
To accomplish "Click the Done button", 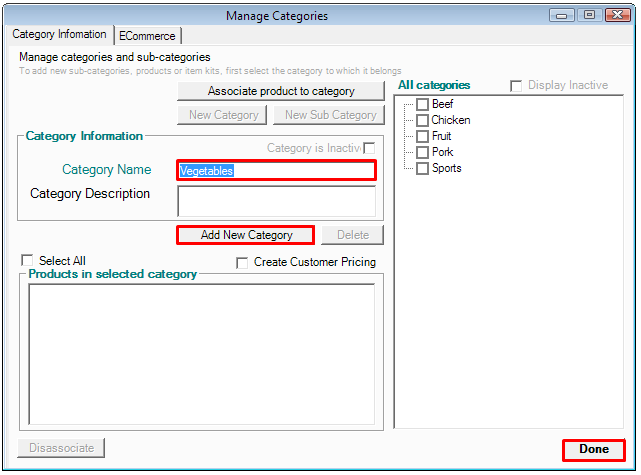I will click(593, 450).
